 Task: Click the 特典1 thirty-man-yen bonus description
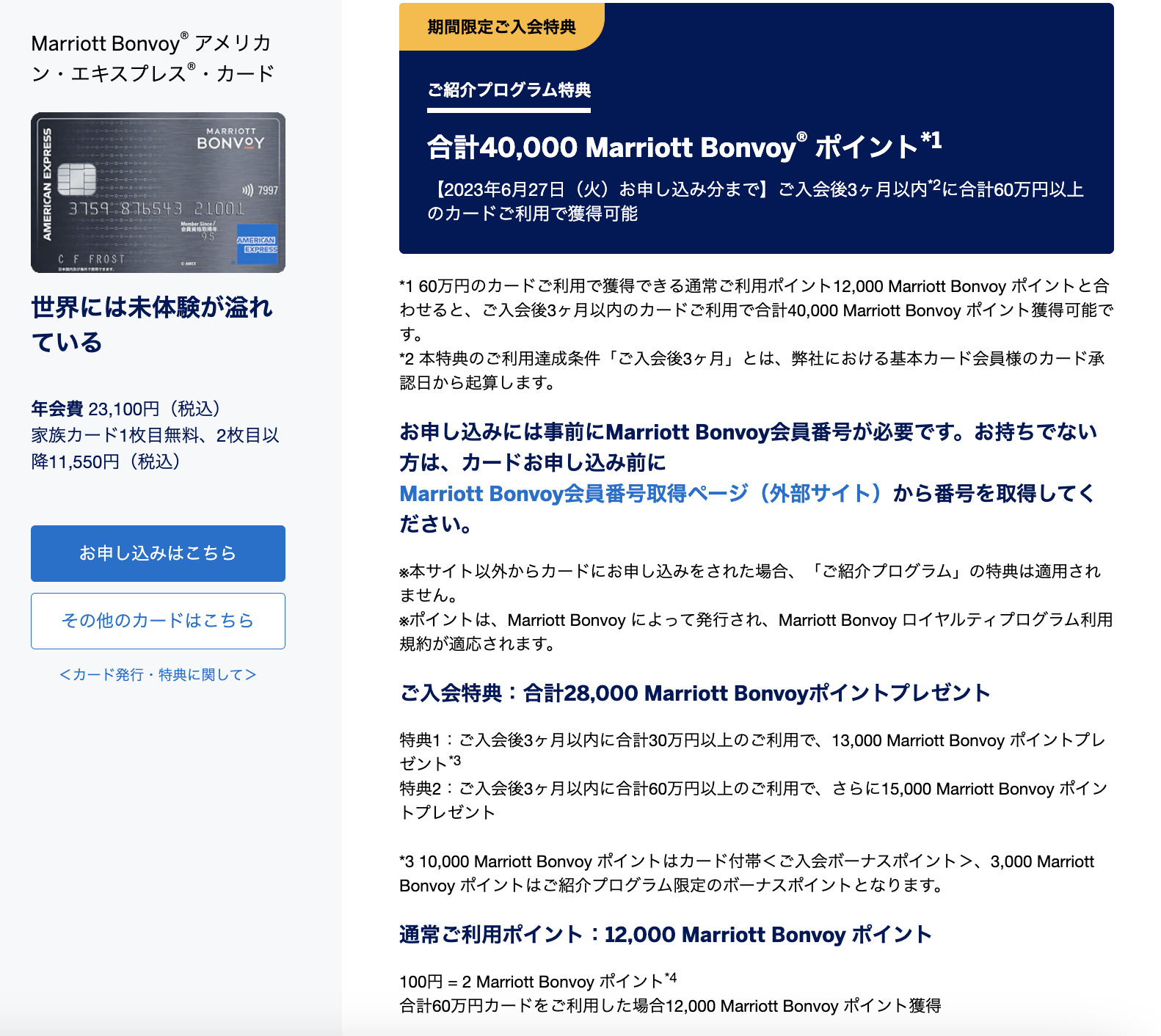coord(752,751)
